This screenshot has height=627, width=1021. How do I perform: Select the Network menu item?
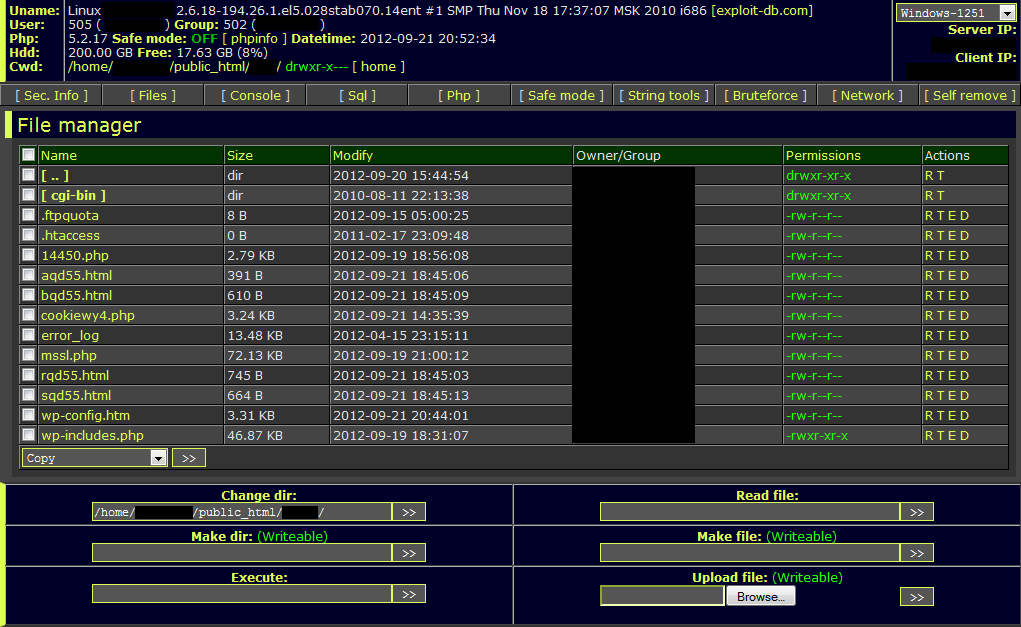point(867,95)
